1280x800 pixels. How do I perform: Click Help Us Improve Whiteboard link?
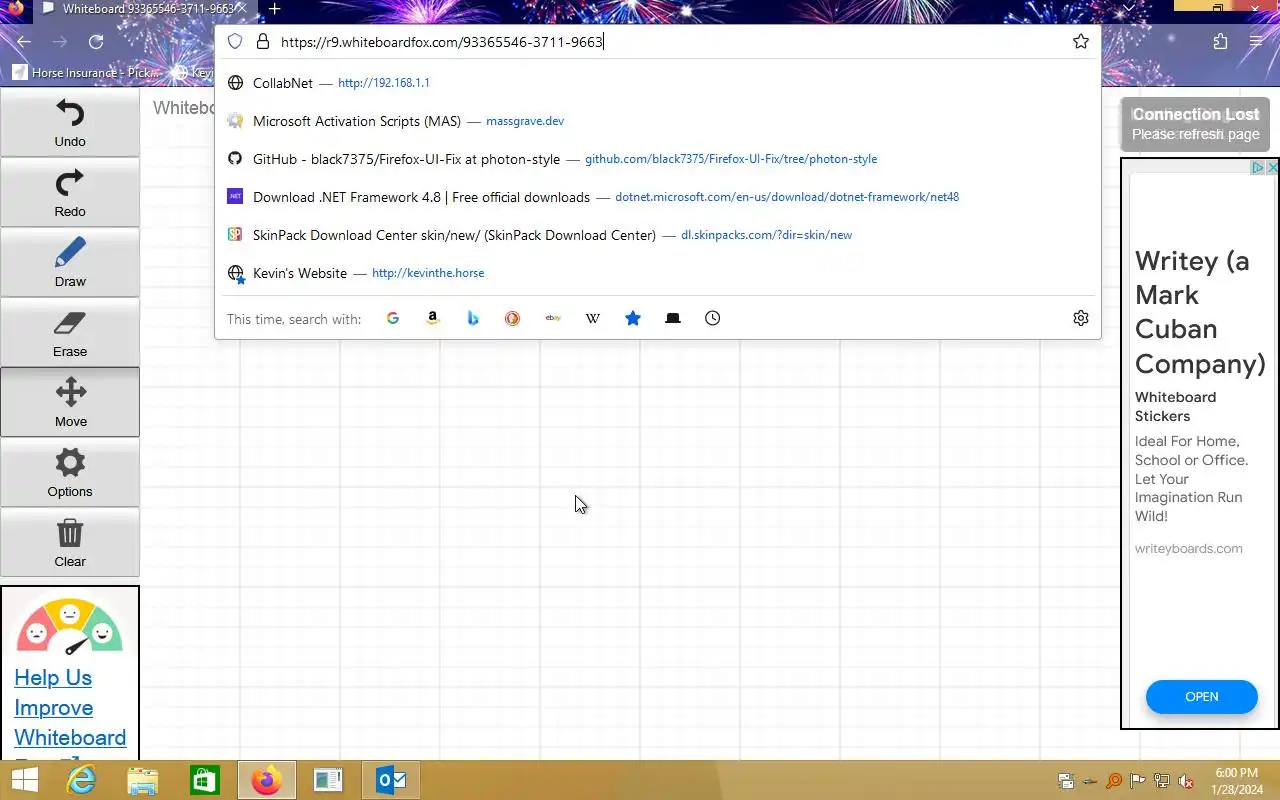pyautogui.click(x=70, y=707)
